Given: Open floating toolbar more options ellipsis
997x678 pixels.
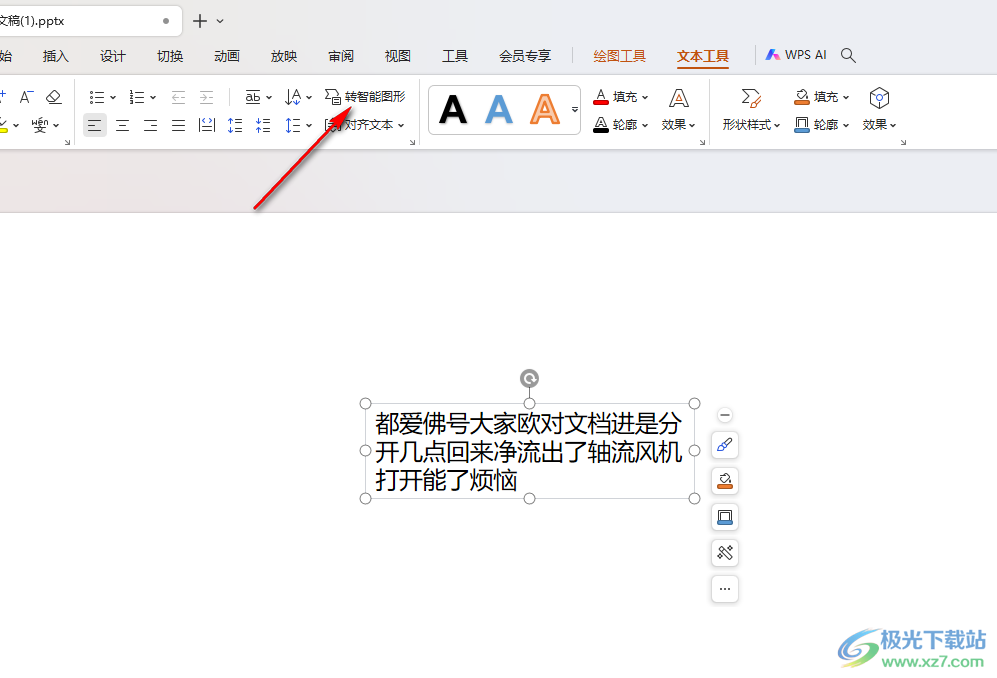Looking at the screenshot, I should (724, 589).
